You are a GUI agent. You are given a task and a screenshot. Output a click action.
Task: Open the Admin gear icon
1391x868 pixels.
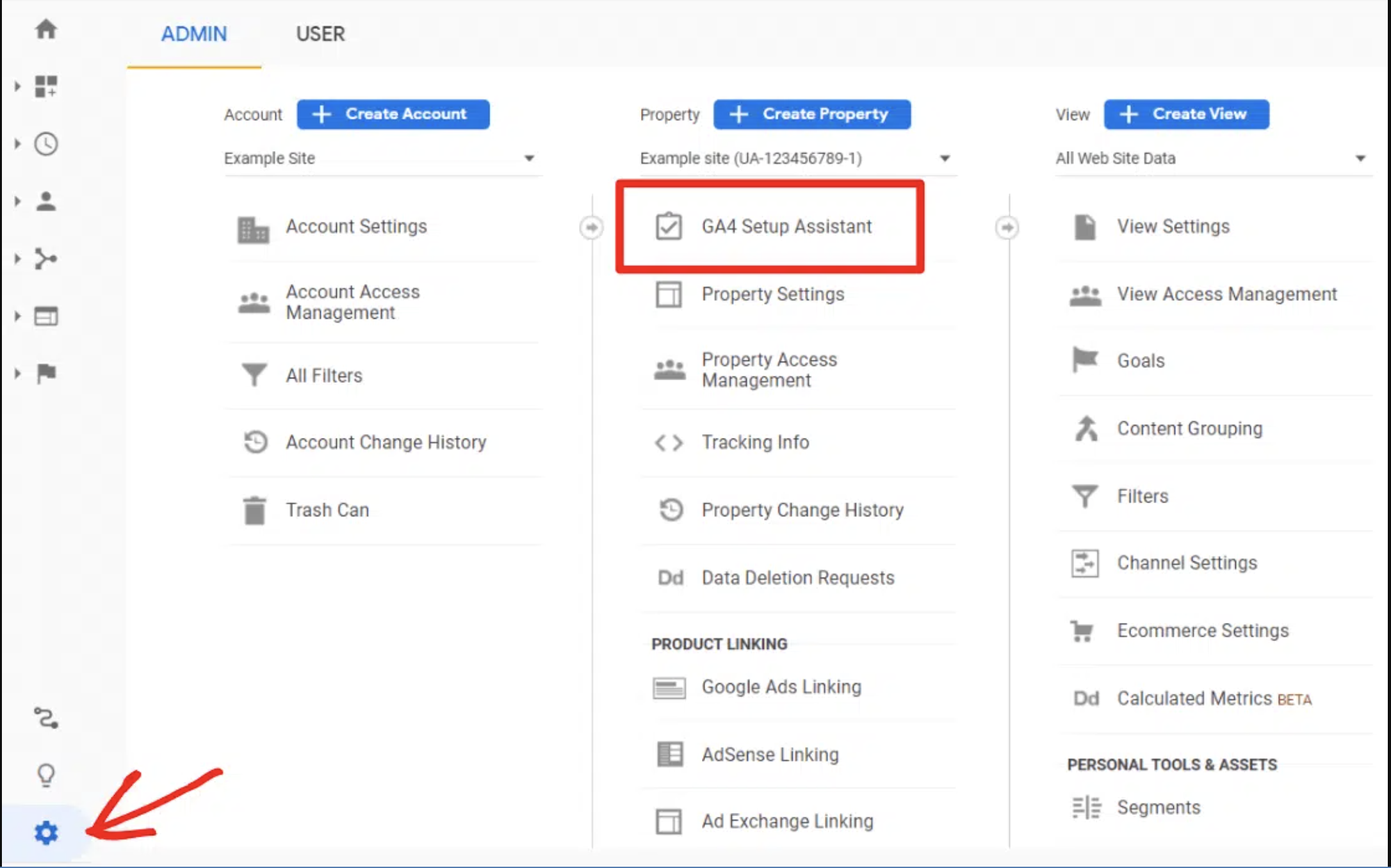pyautogui.click(x=45, y=833)
